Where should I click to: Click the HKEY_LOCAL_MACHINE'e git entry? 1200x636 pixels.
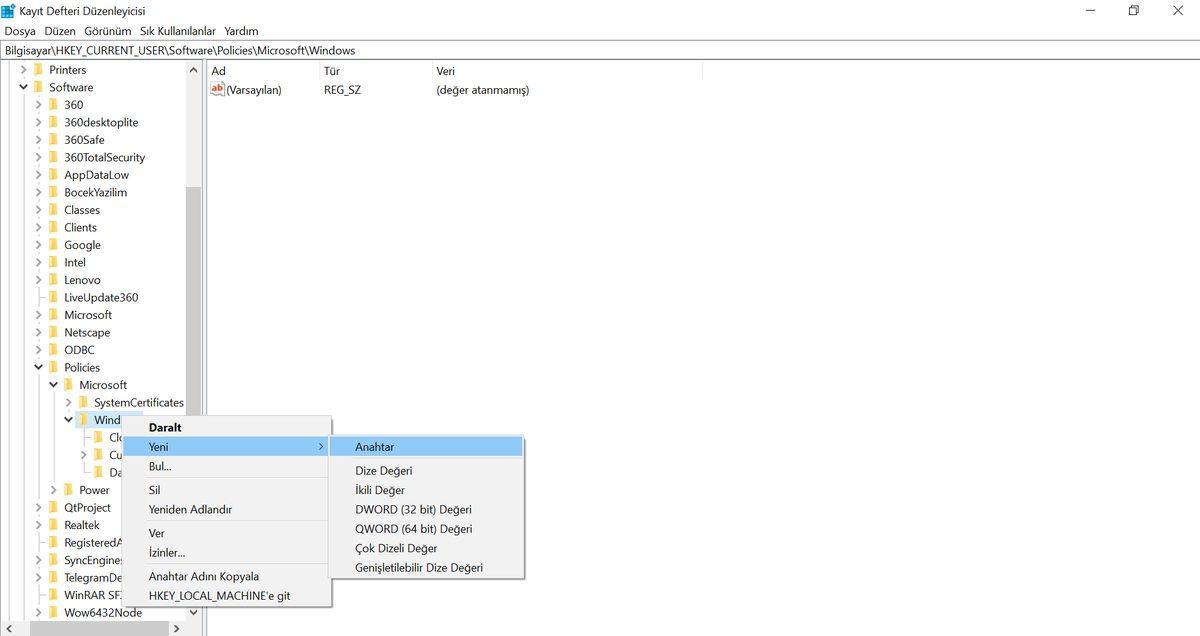pyautogui.click(x=219, y=596)
